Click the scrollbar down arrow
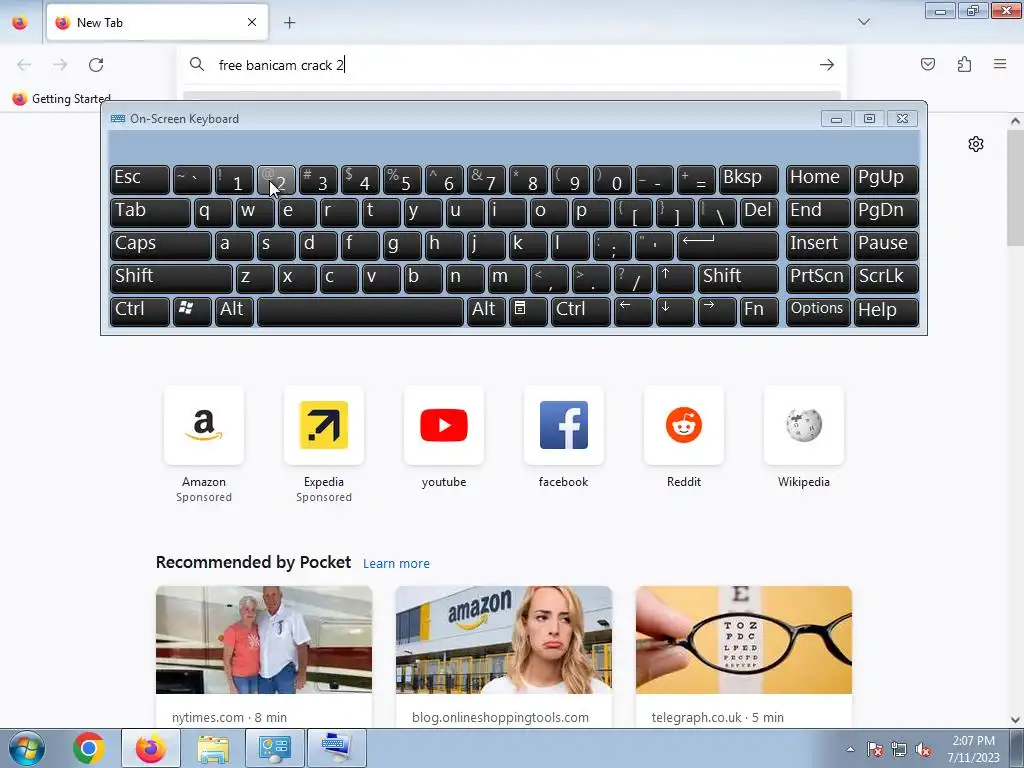Viewport: 1024px width, 768px height. 1015,720
